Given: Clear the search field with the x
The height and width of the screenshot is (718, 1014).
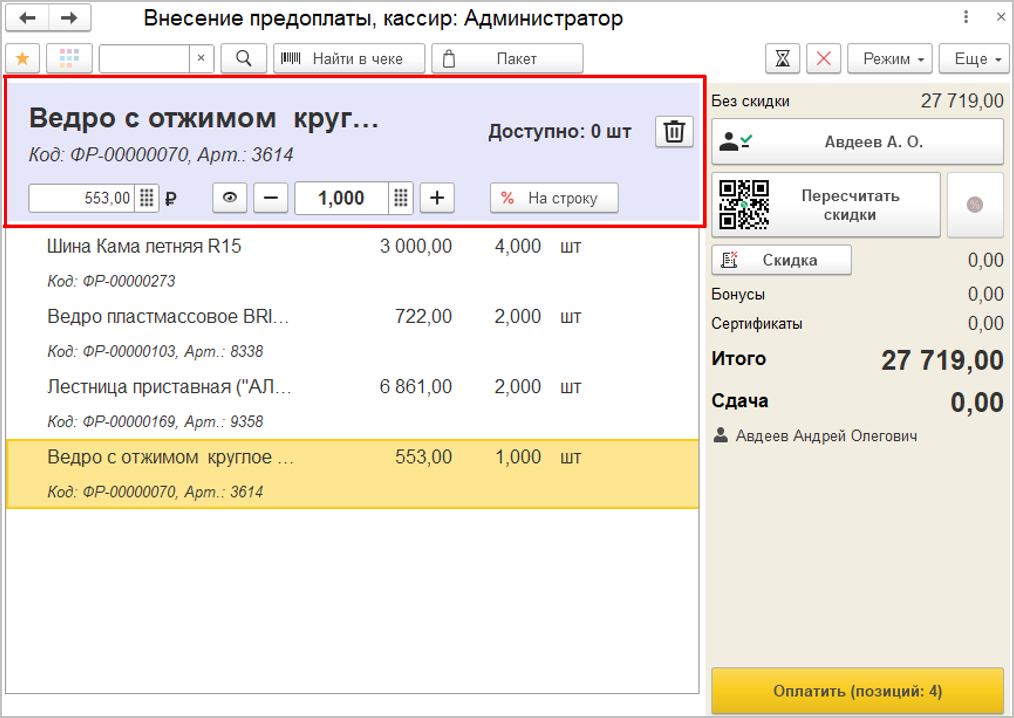Looking at the screenshot, I should pos(201,59).
